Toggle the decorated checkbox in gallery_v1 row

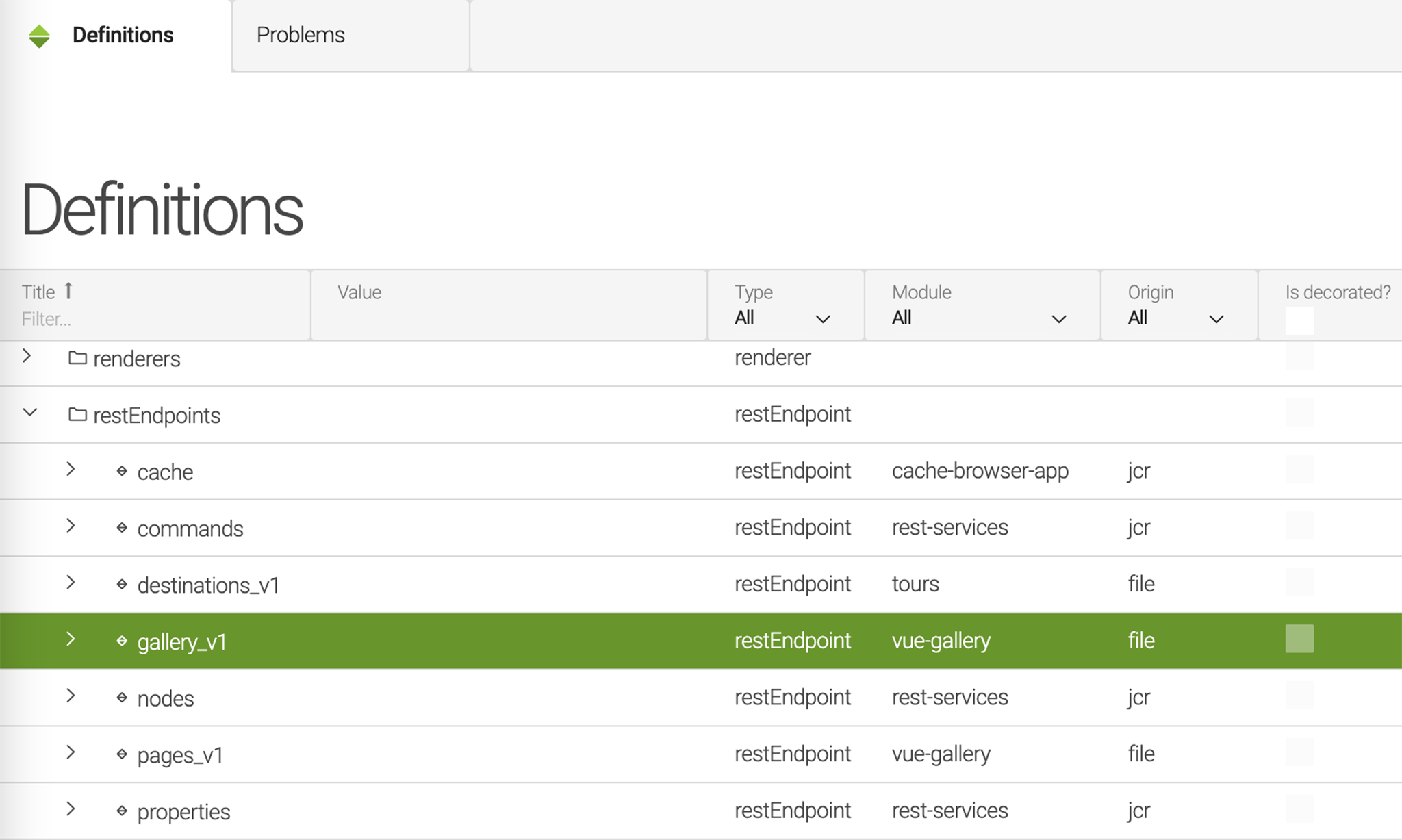pos(1299,639)
